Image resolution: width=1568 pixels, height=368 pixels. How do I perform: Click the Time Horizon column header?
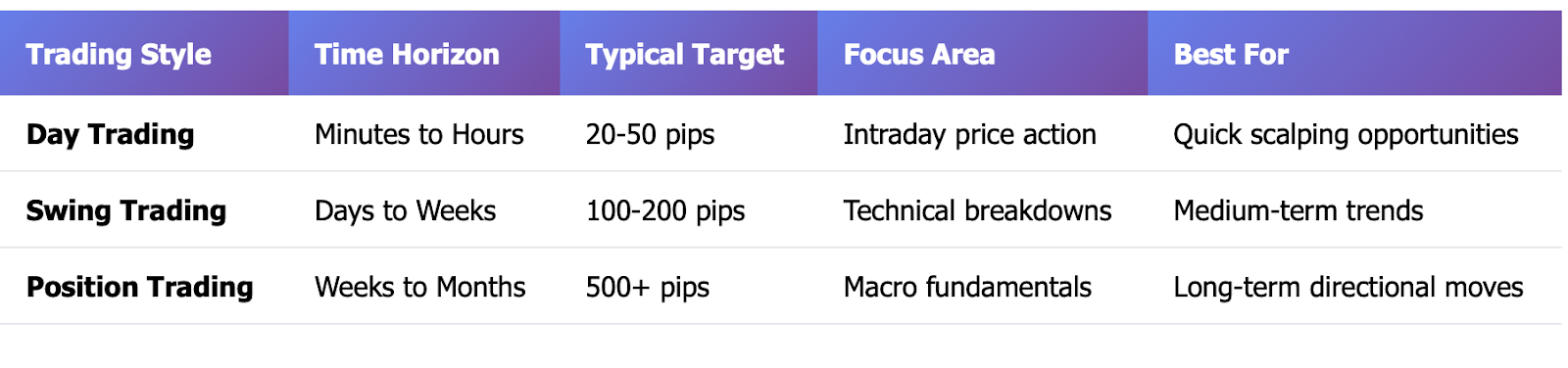coord(407,55)
